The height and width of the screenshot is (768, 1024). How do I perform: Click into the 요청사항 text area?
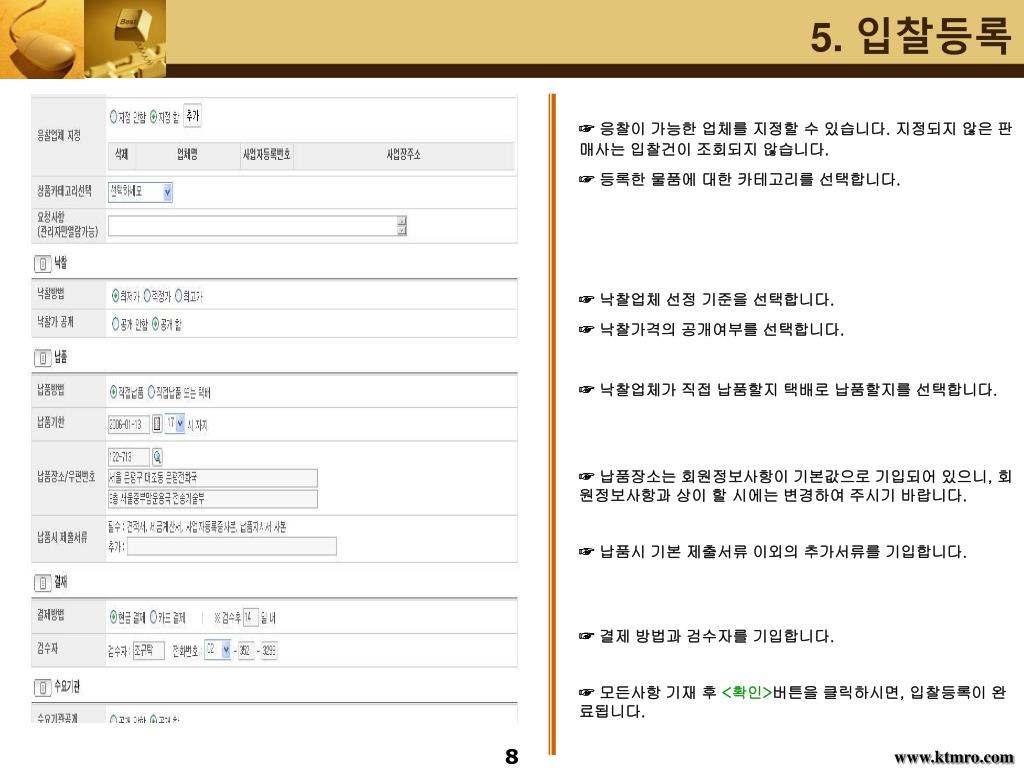click(x=253, y=225)
